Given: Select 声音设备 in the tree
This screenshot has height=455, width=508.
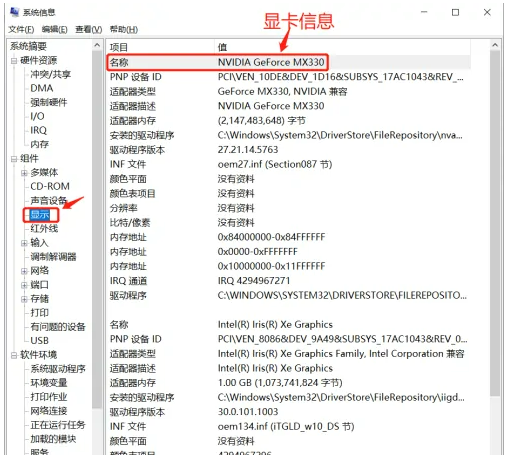Looking at the screenshot, I should (49, 200).
